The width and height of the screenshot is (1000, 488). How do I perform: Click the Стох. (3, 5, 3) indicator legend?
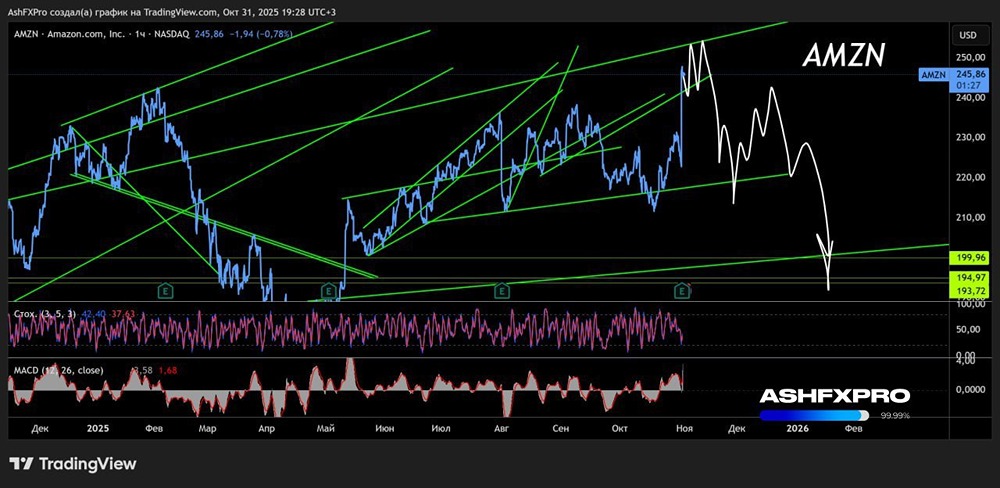[x=47, y=313]
